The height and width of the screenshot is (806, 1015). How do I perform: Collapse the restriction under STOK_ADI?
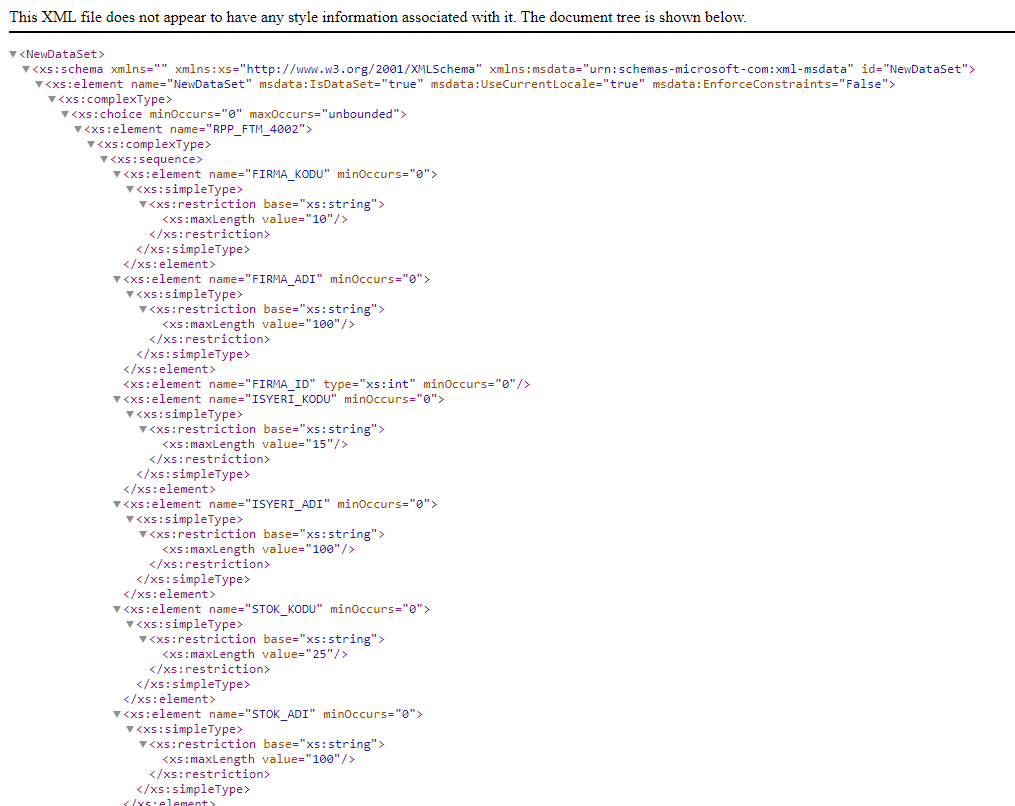[x=143, y=744]
